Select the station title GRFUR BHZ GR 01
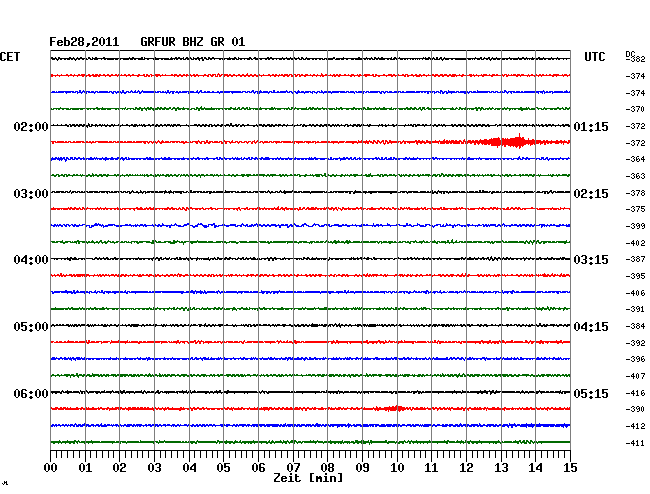Viewport: 650px width, 494px height. tap(193, 42)
